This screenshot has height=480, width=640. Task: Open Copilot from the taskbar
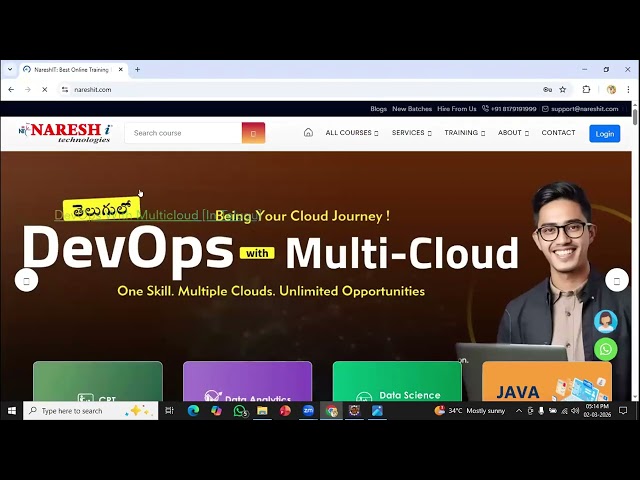click(216, 411)
